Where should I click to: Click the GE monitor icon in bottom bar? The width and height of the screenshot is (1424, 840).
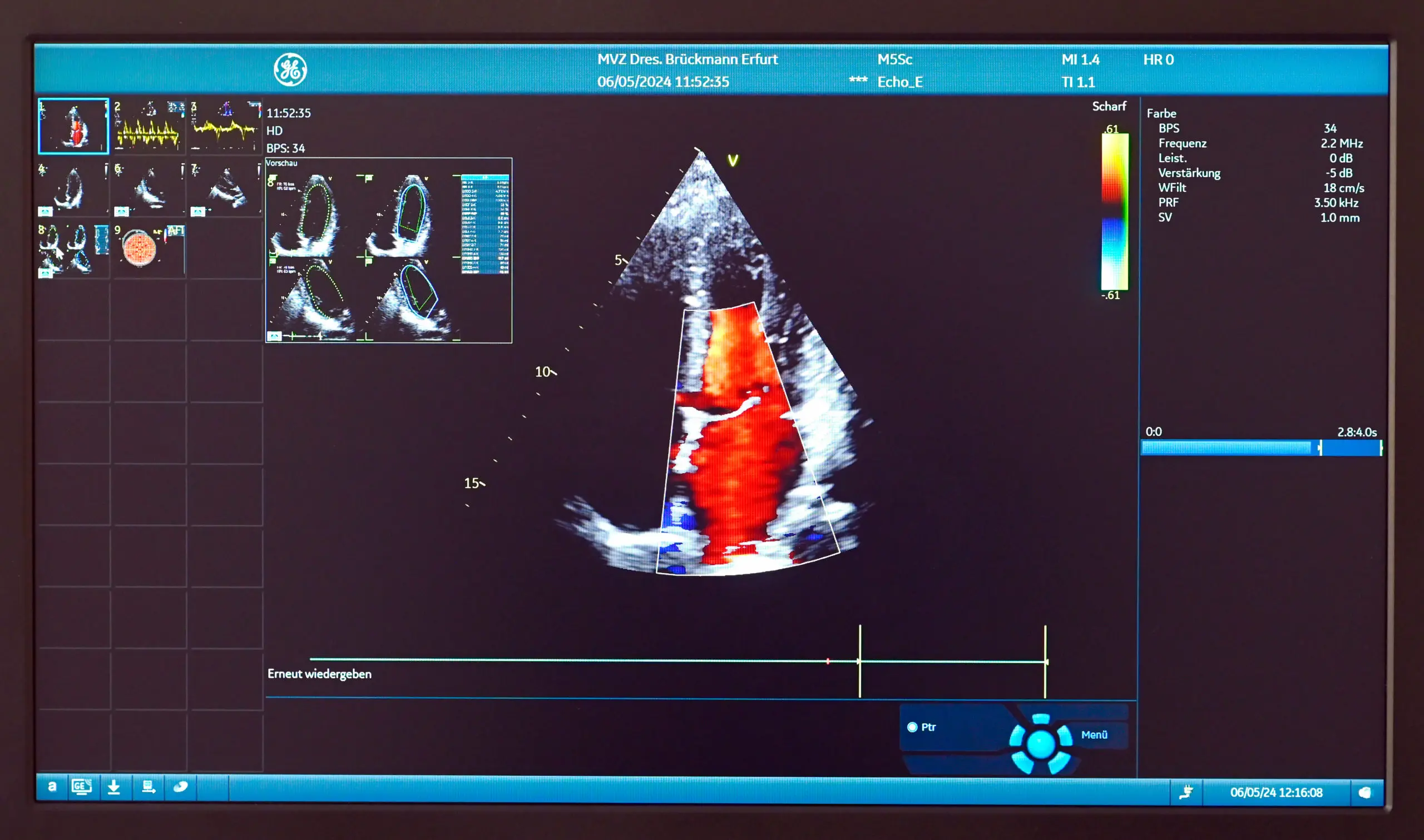coord(82,787)
